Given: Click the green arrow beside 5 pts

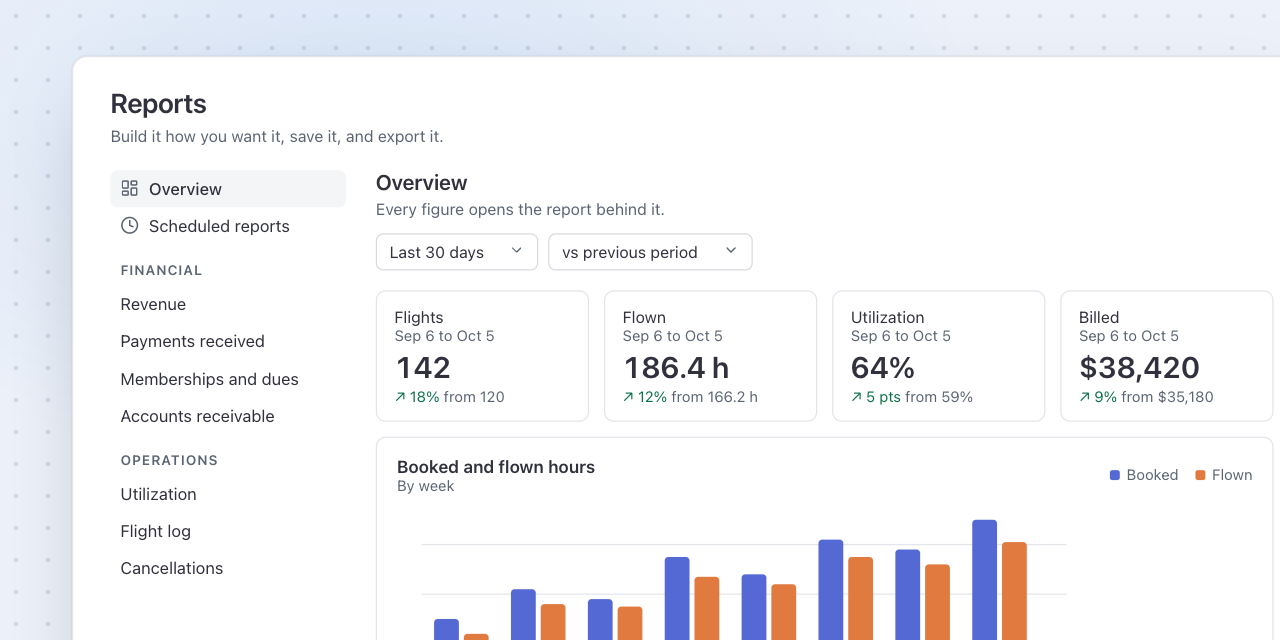Looking at the screenshot, I should tap(857, 397).
